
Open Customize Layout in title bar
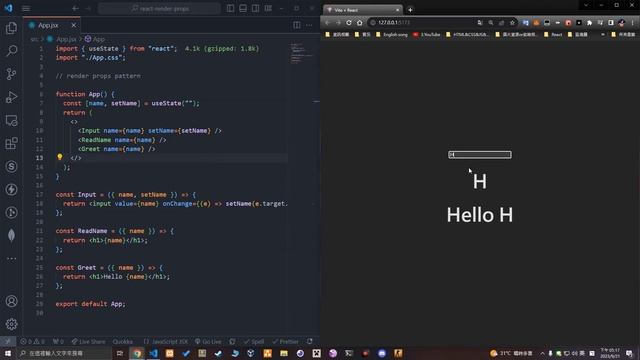point(268,8)
